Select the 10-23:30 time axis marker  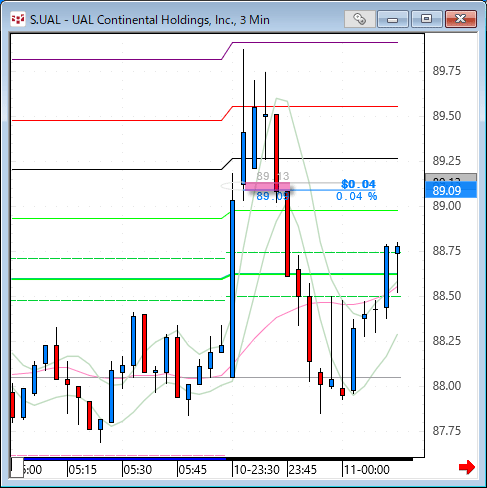256,470
